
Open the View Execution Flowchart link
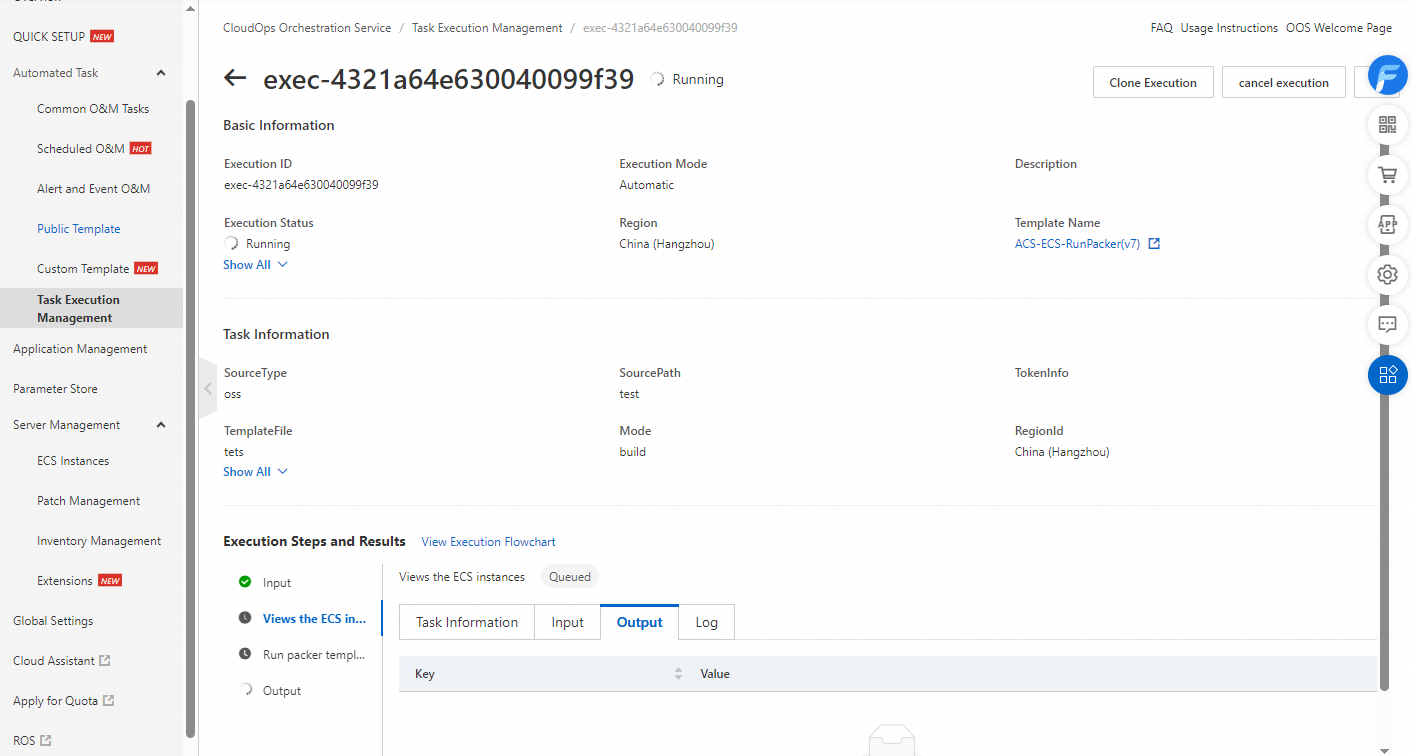[488, 541]
